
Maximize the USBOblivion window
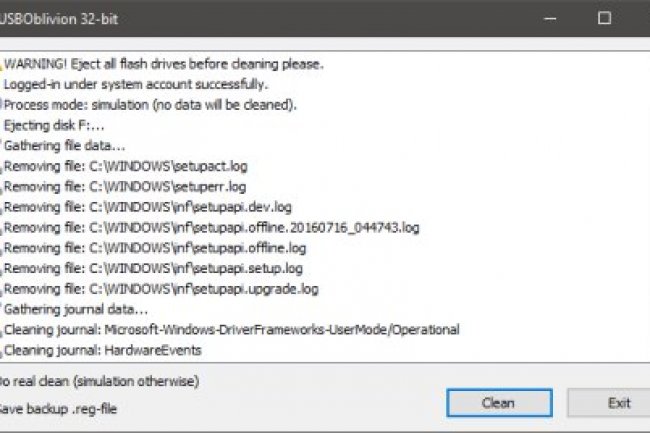(604, 18)
